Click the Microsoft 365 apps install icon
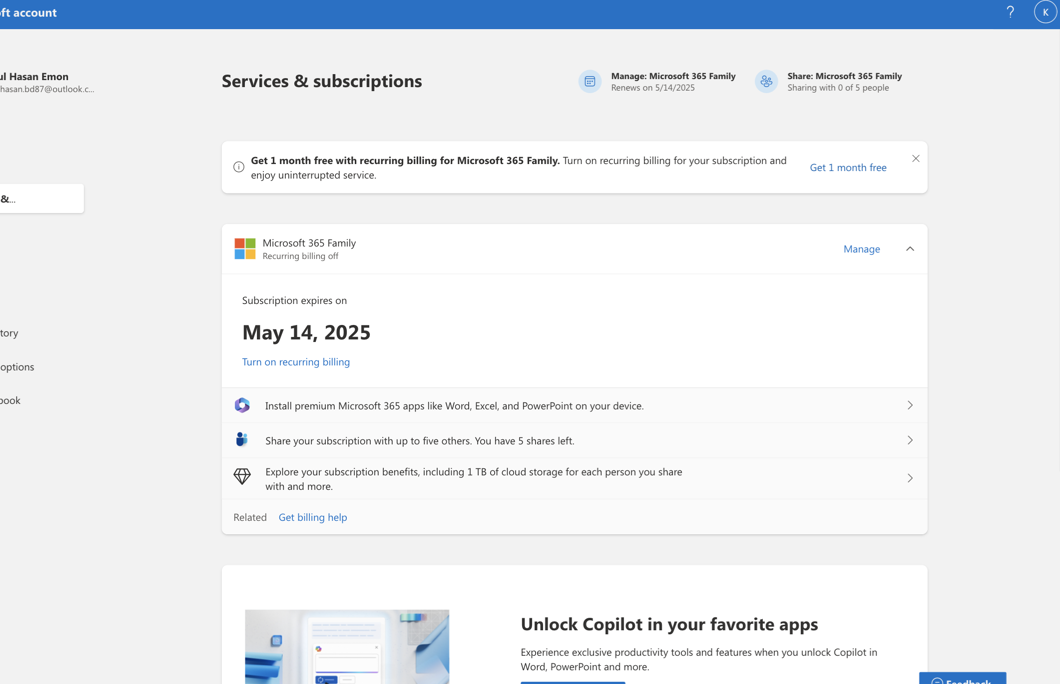The width and height of the screenshot is (1061, 684). click(x=242, y=406)
